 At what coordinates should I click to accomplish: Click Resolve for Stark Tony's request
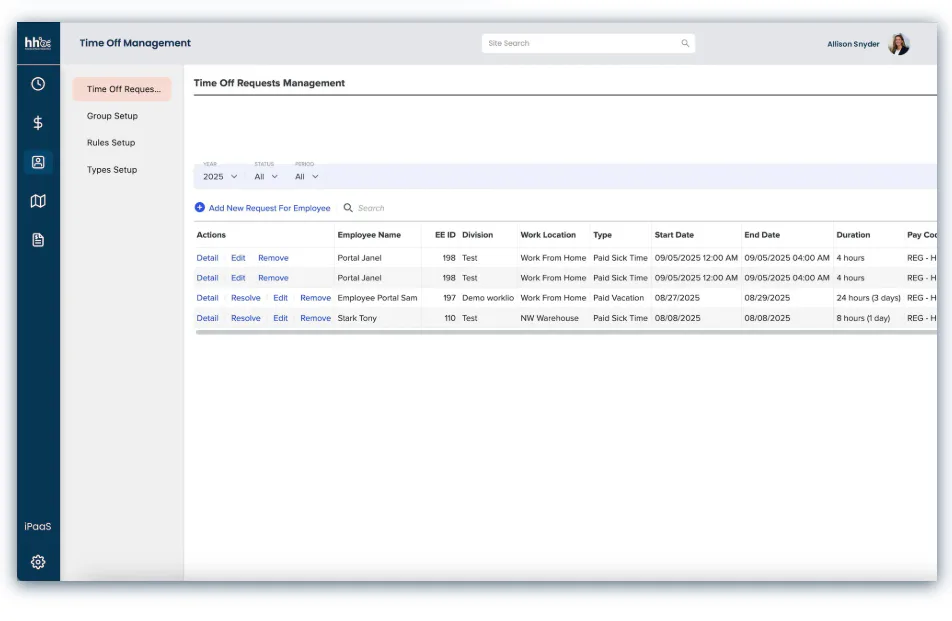point(245,318)
